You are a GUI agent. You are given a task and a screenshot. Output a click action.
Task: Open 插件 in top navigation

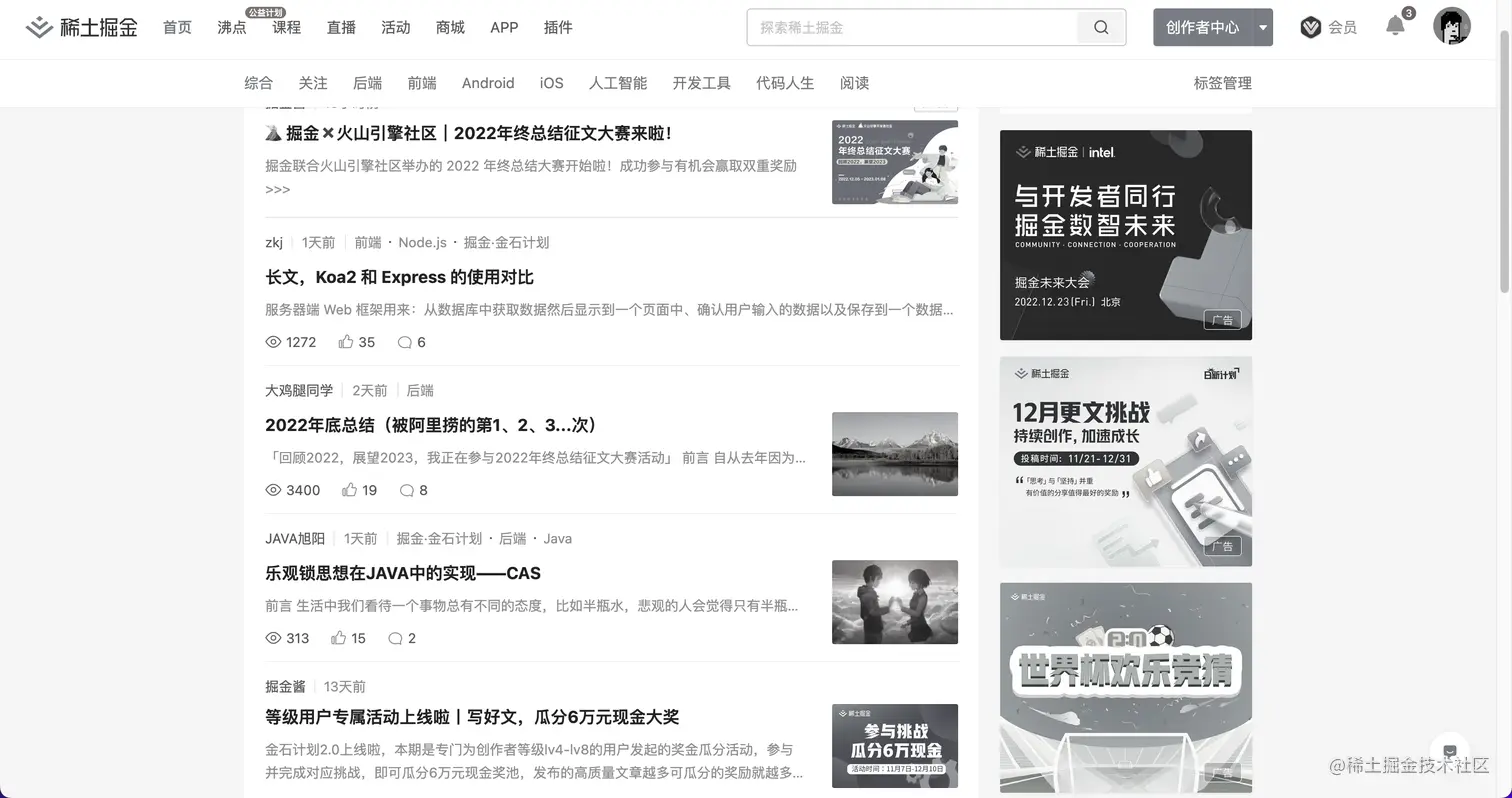(558, 28)
